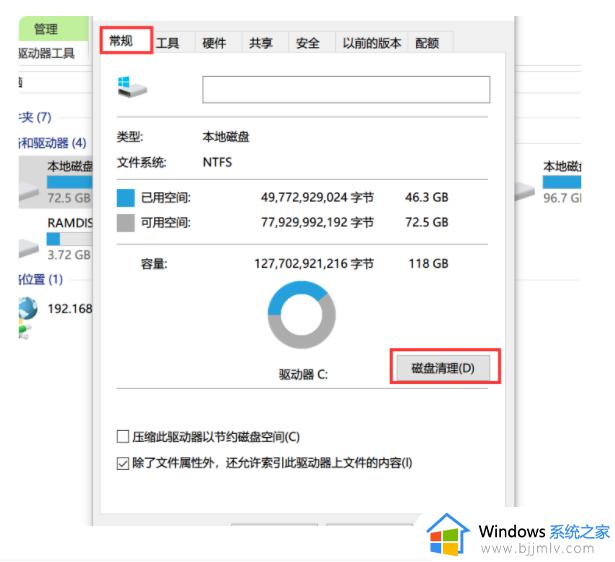The image size is (615, 562).
Task: Select the 72.5 GB local disk in Explorer
Action: coord(55,182)
